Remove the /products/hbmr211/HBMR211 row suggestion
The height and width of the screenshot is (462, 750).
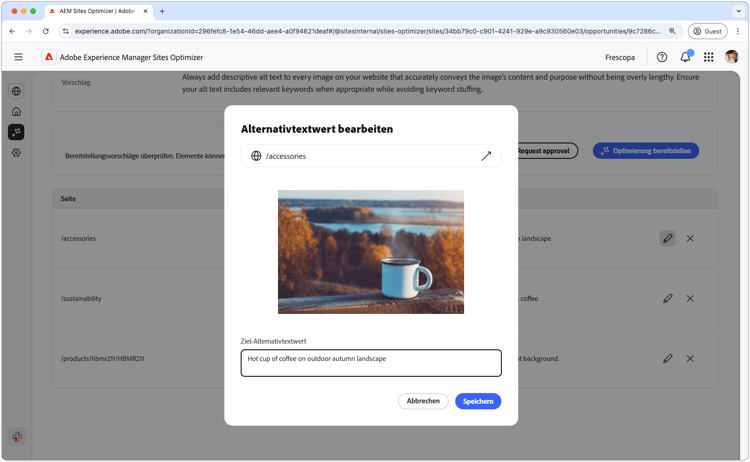[690, 358]
